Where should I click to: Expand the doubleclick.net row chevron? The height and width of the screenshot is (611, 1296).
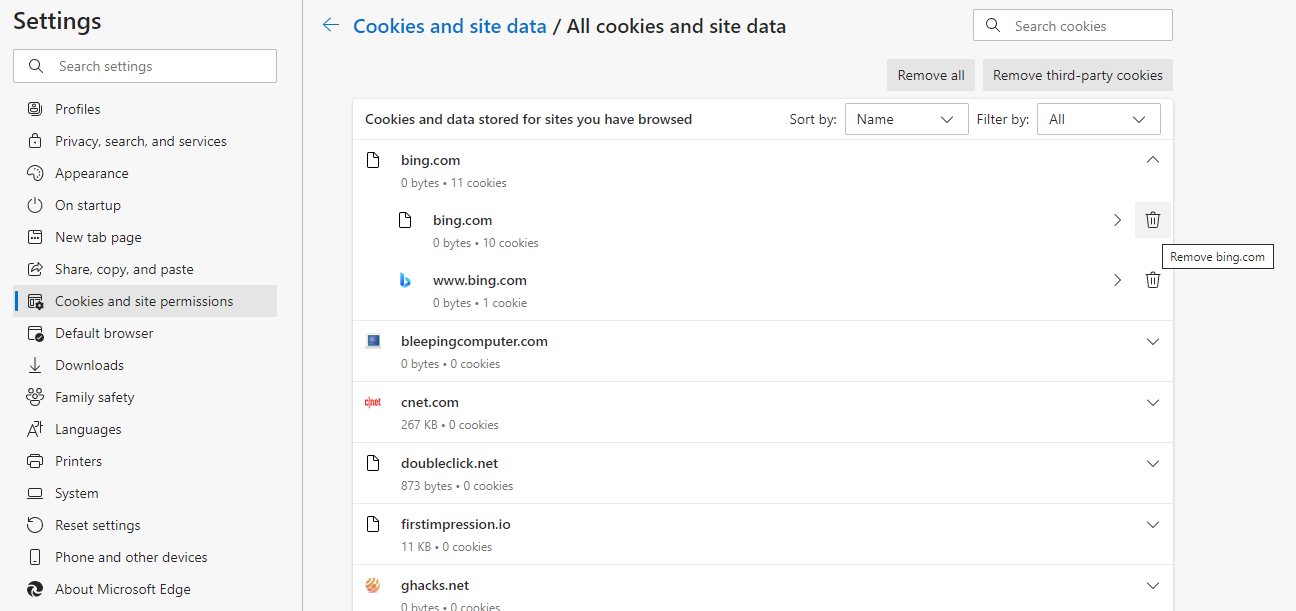point(1153,463)
